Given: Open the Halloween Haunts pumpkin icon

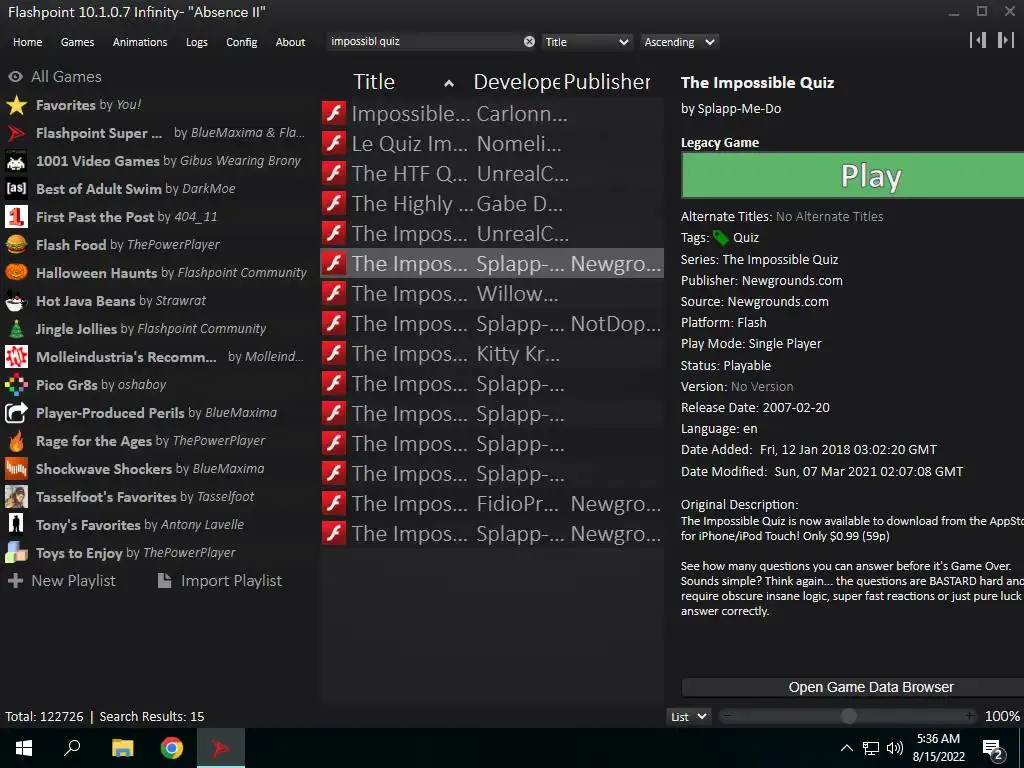Looking at the screenshot, I should tap(16, 273).
